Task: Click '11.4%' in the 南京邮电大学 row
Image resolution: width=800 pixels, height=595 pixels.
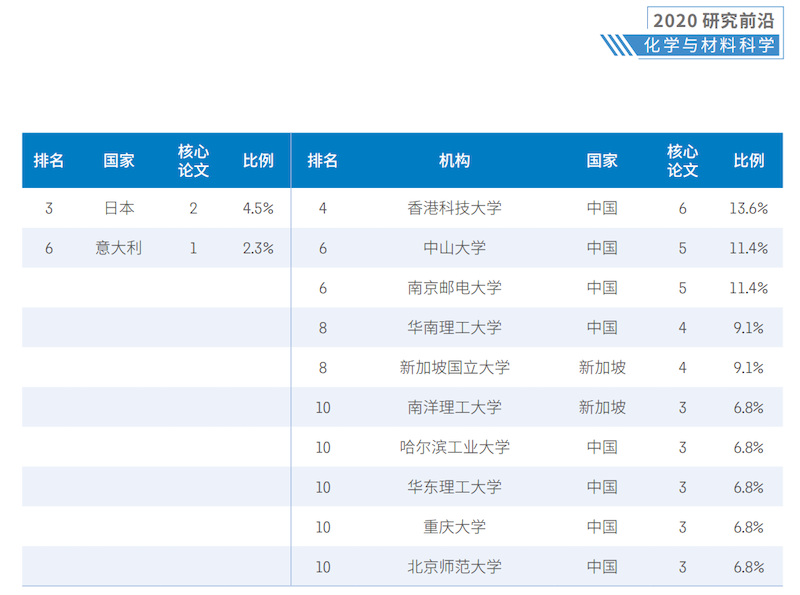Action: click(x=748, y=288)
